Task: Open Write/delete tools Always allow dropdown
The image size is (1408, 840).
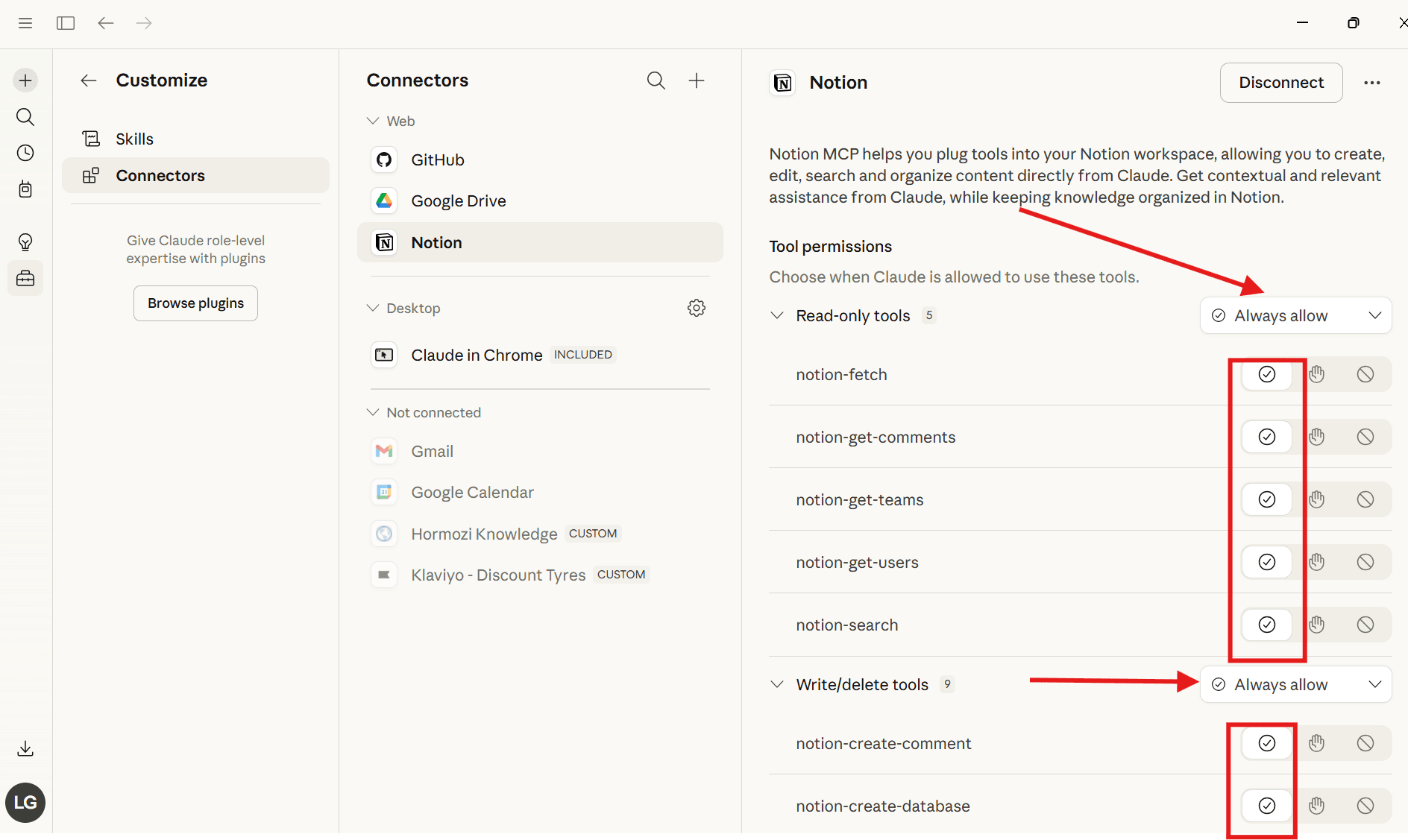Action: click(x=1296, y=685)
